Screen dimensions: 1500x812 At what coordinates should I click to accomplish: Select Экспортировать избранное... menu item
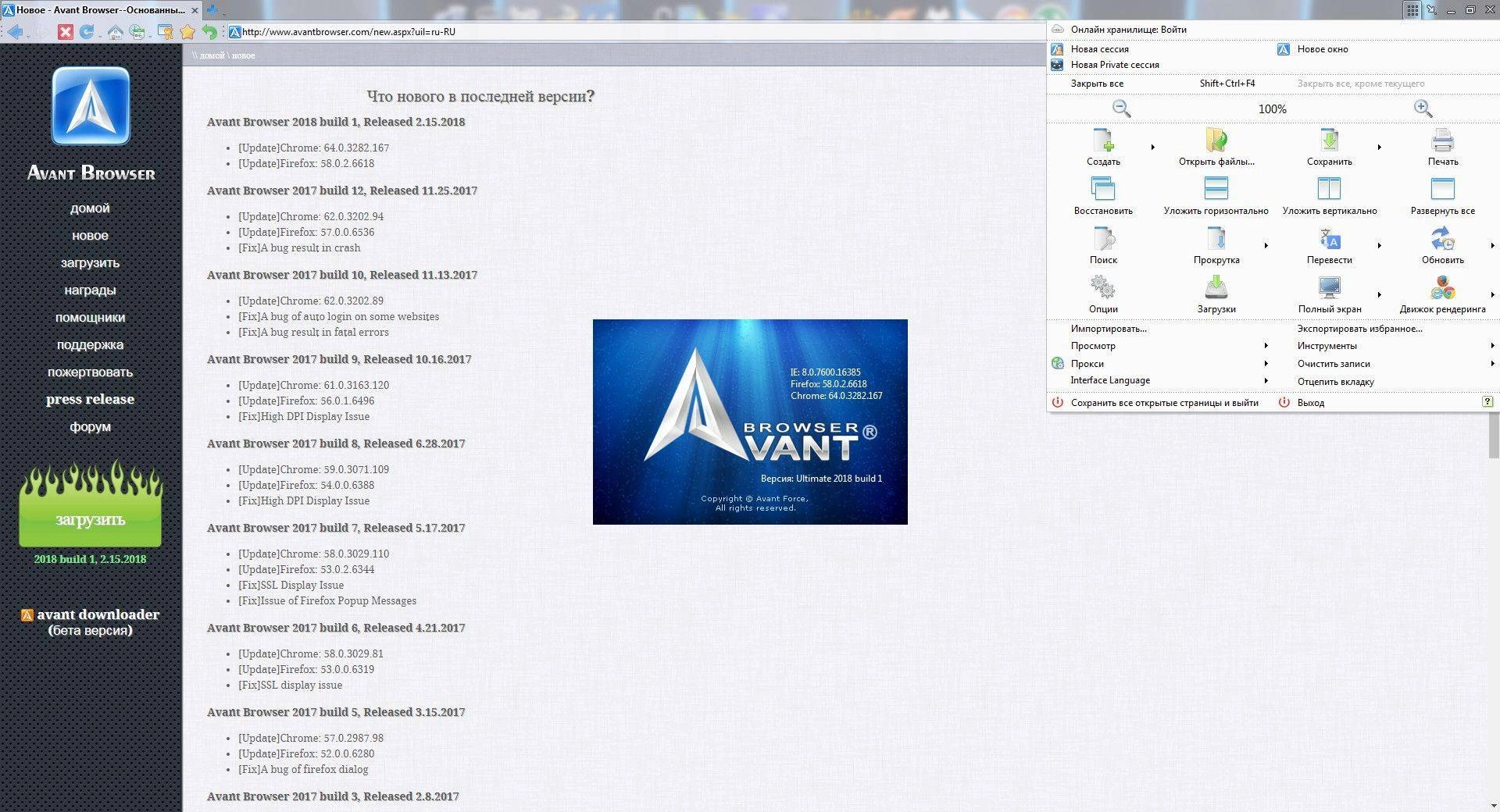click(x=1359, y=329)
